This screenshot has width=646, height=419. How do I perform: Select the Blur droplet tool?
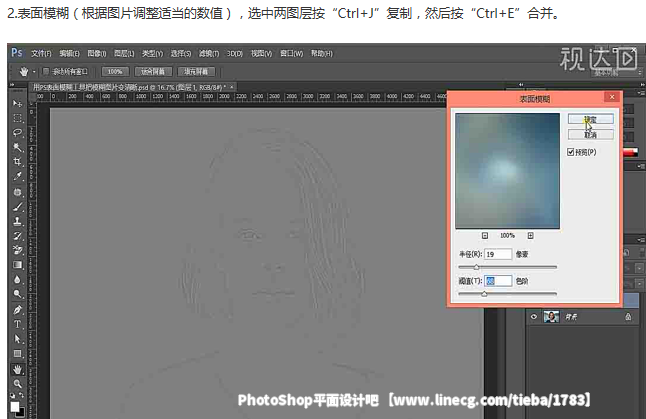point(17,280)
